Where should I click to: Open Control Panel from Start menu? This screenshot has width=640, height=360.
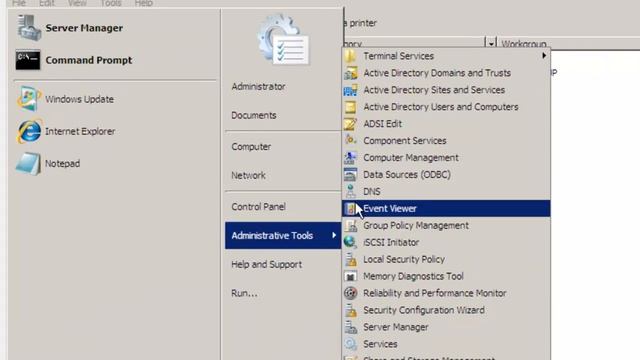tap(258, 207)
